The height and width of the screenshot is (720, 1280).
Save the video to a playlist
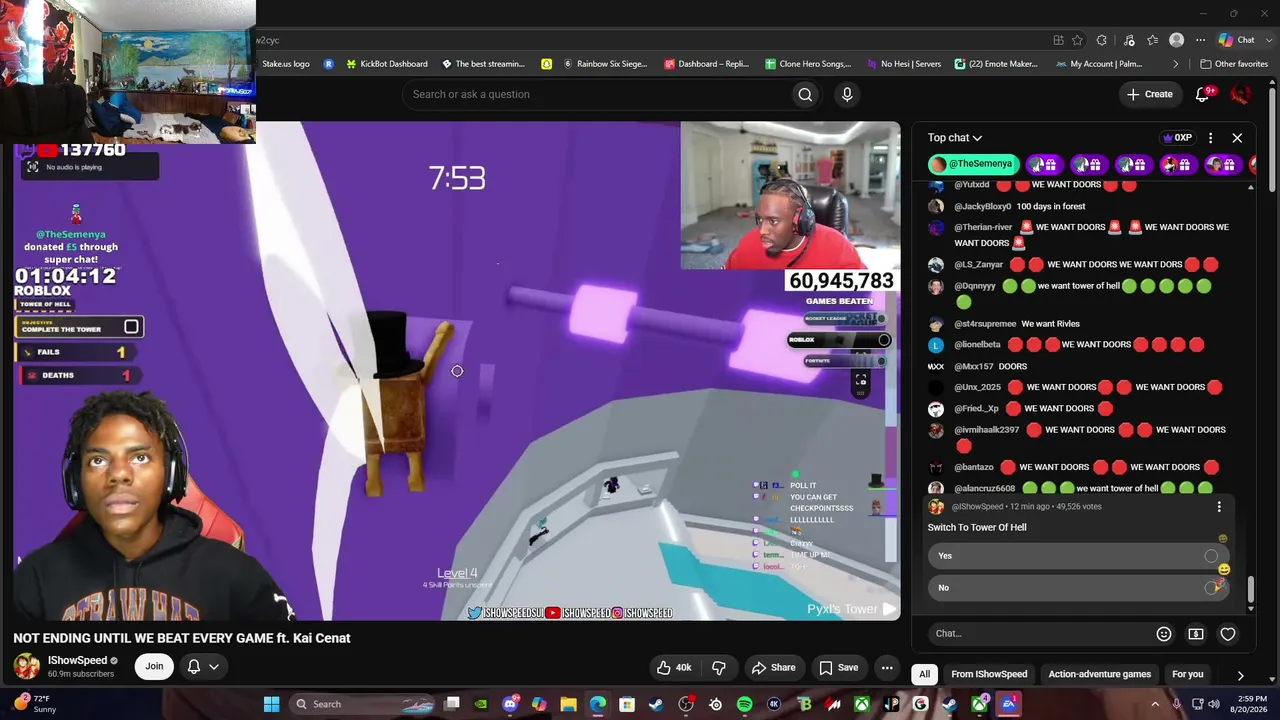(x=839, y=667)
